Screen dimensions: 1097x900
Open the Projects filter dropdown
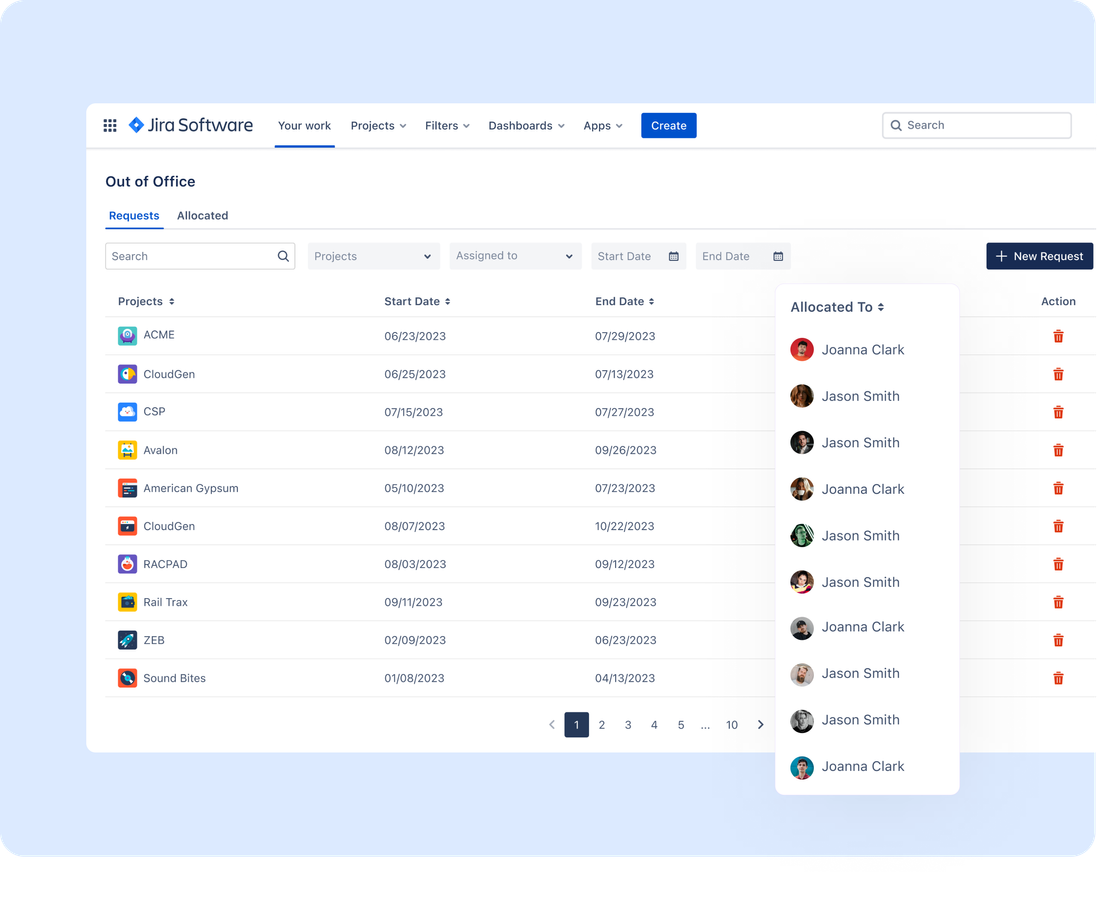[x=374, y=256]
